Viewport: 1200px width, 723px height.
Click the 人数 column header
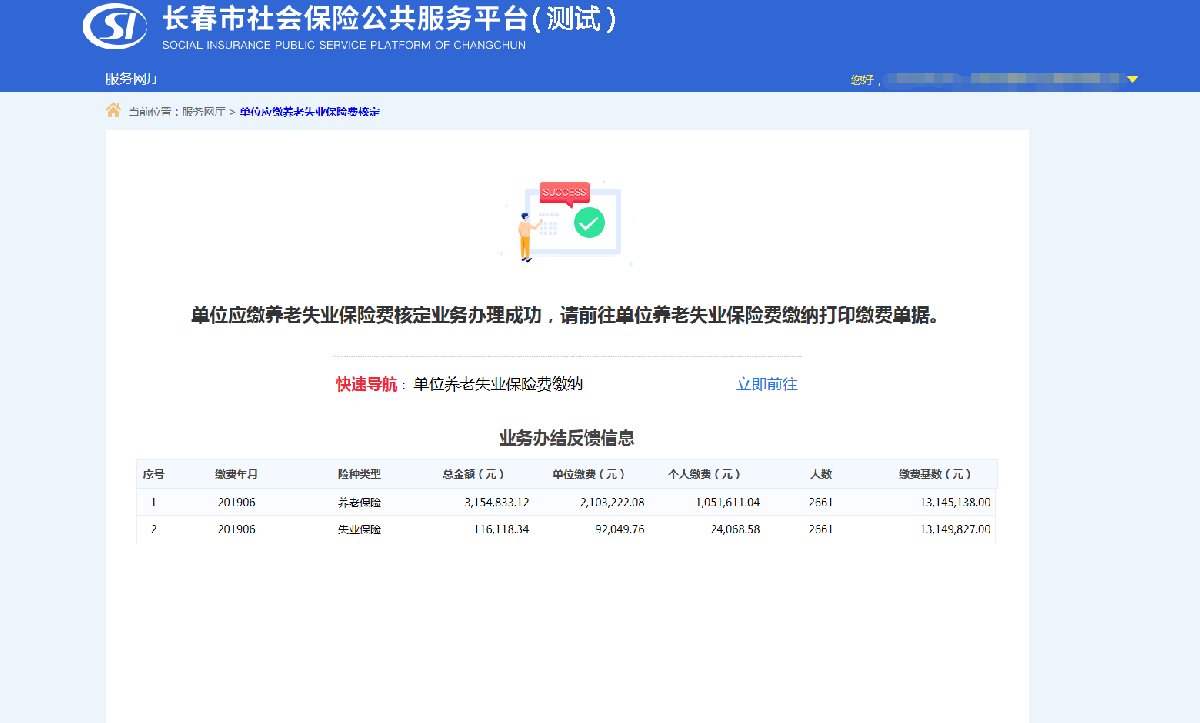pos(820,474)
